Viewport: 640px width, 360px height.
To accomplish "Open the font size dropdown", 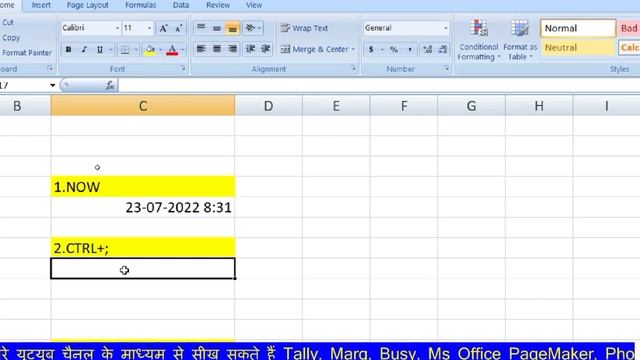I will (149, 28).
